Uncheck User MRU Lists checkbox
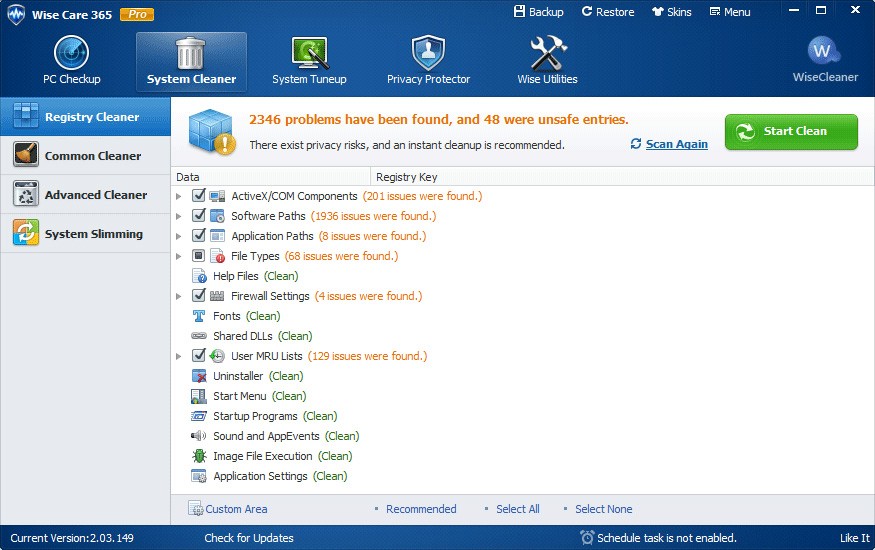The height and width of the screenshot is (550, 875). click(x=199, y=356)
